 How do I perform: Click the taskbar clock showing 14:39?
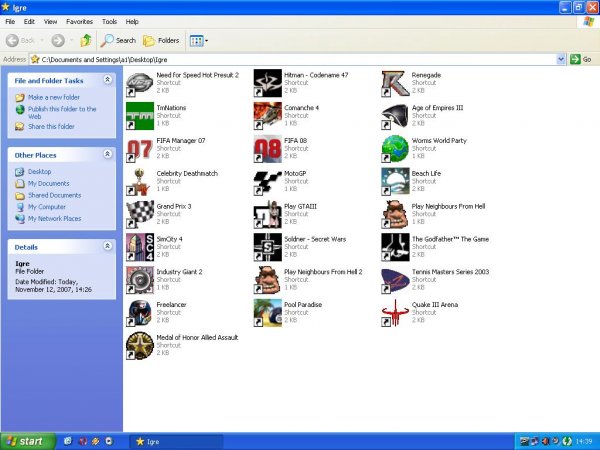584,442
